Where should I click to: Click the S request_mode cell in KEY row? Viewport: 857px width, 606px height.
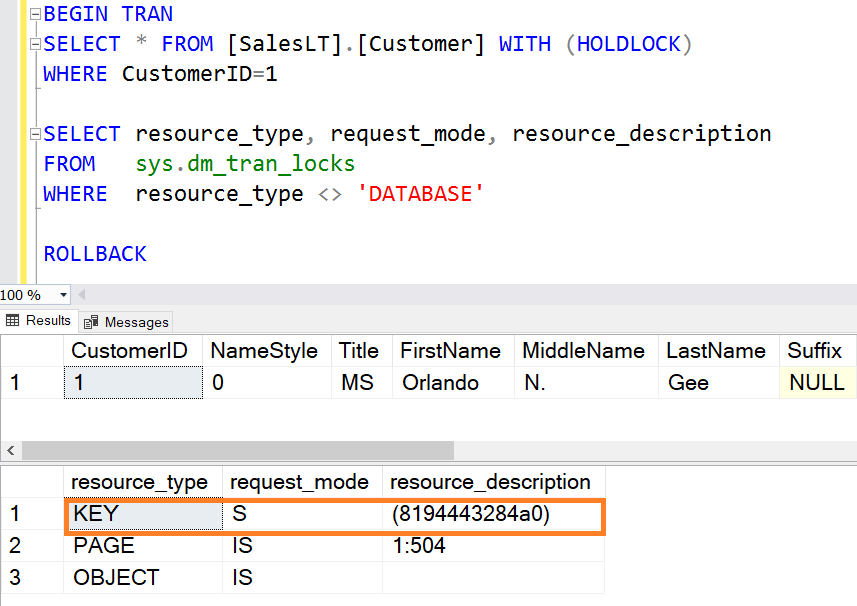point(302,514)
